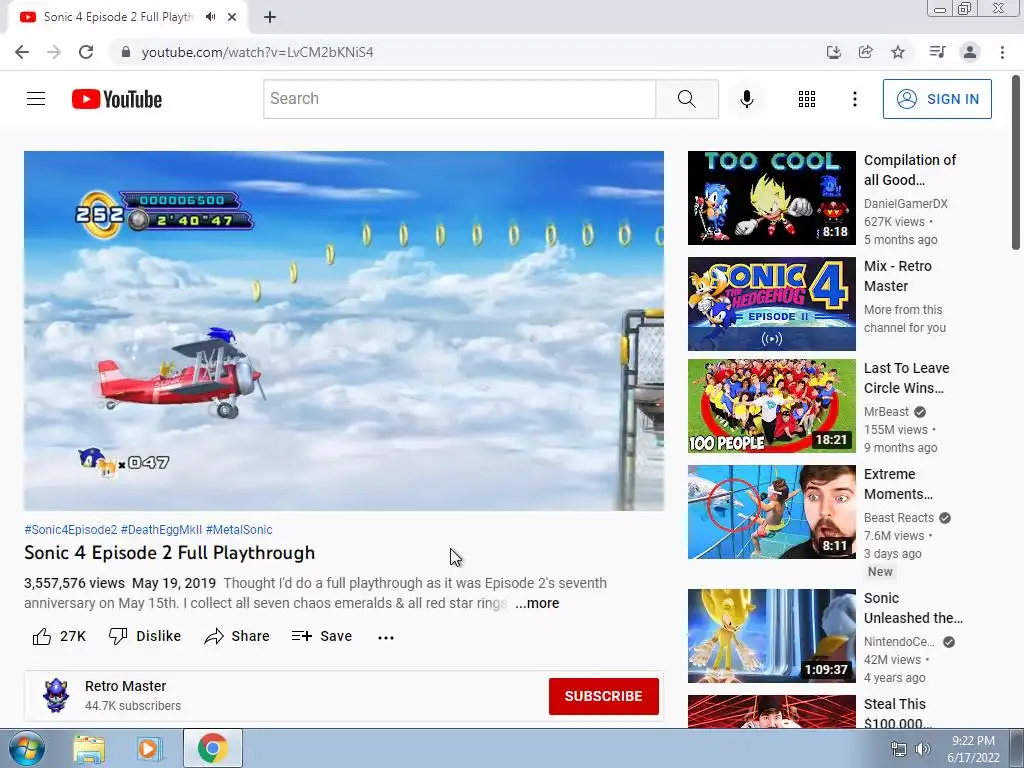1024x768 pixels.
Task: Install app icon in address bar
Action: pyautogui.click(x=833, y=52)
